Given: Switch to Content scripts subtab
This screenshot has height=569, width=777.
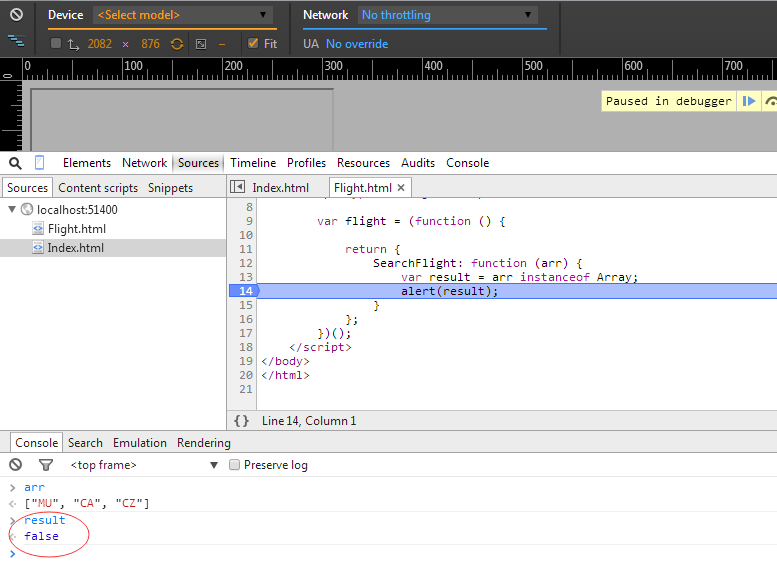Looking at the screenshot, I should pos(98,188).
